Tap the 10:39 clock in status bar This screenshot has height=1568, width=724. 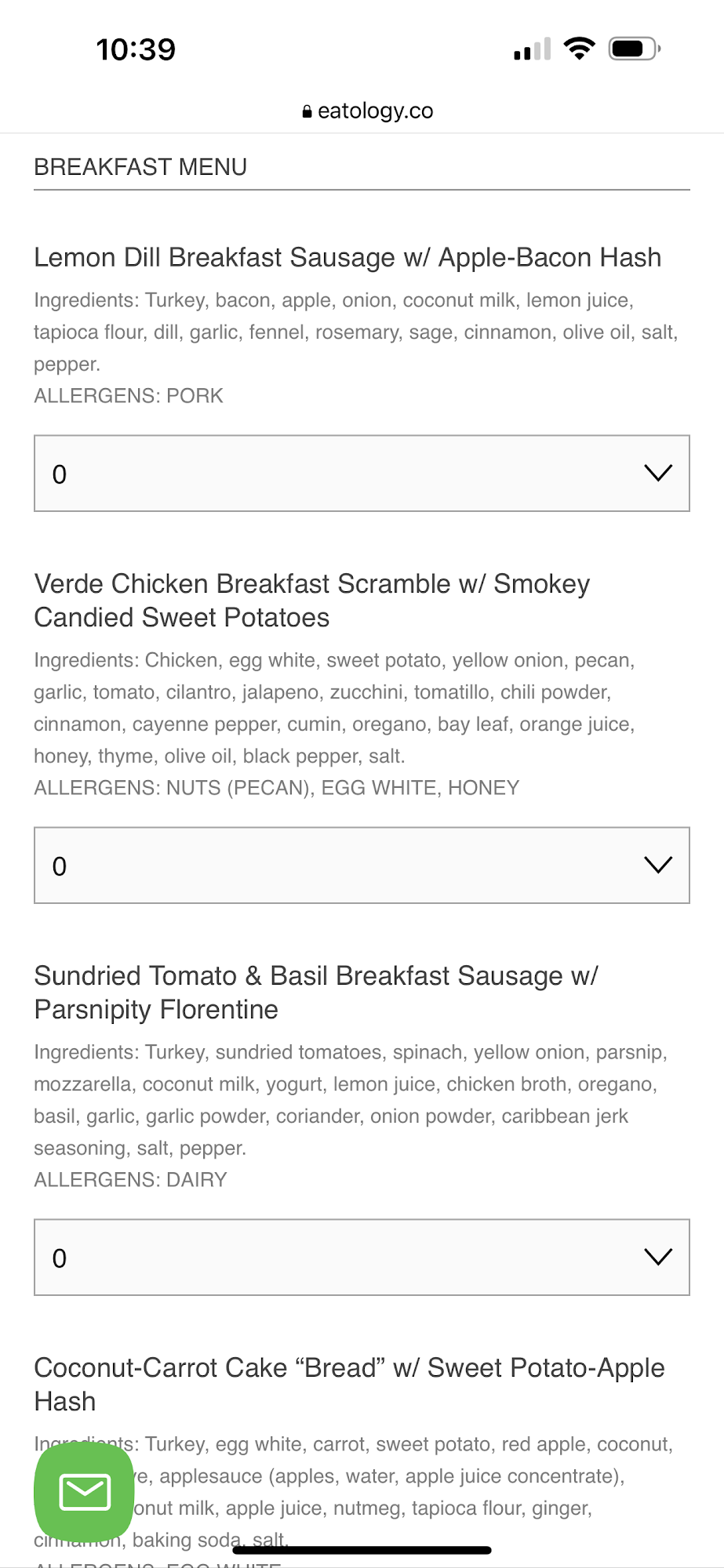[x=136, y=49]
